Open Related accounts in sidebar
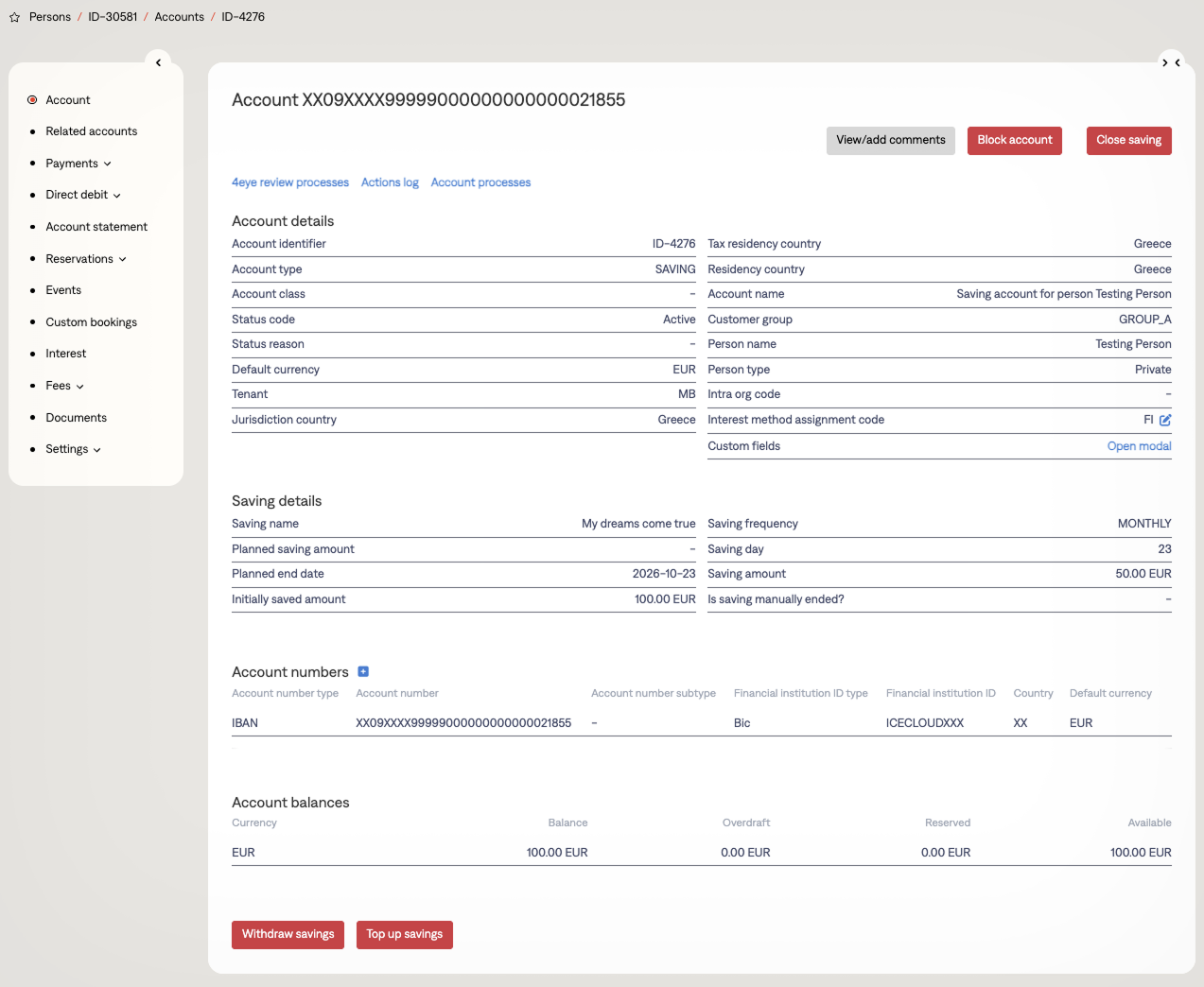 pyautogui.click(x=92, y=131)
